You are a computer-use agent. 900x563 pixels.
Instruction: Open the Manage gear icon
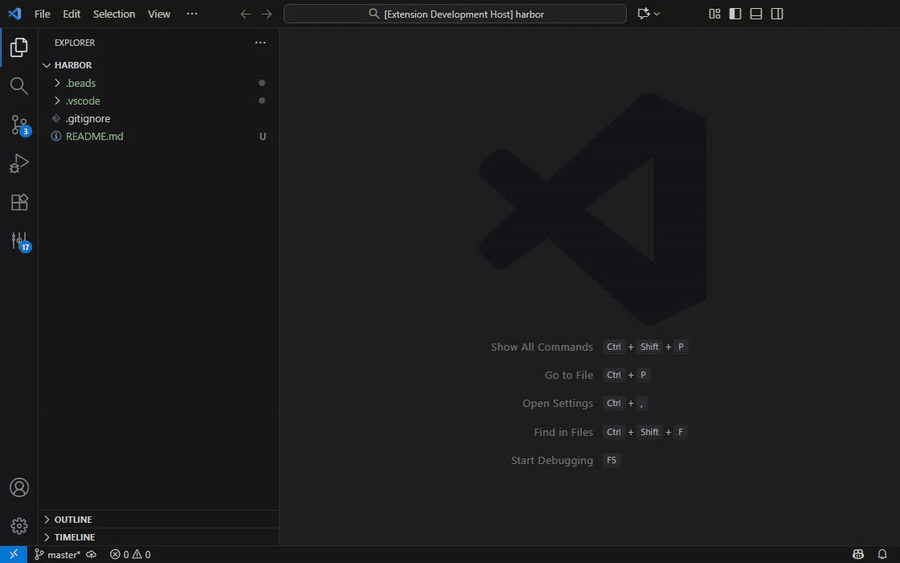19,526
